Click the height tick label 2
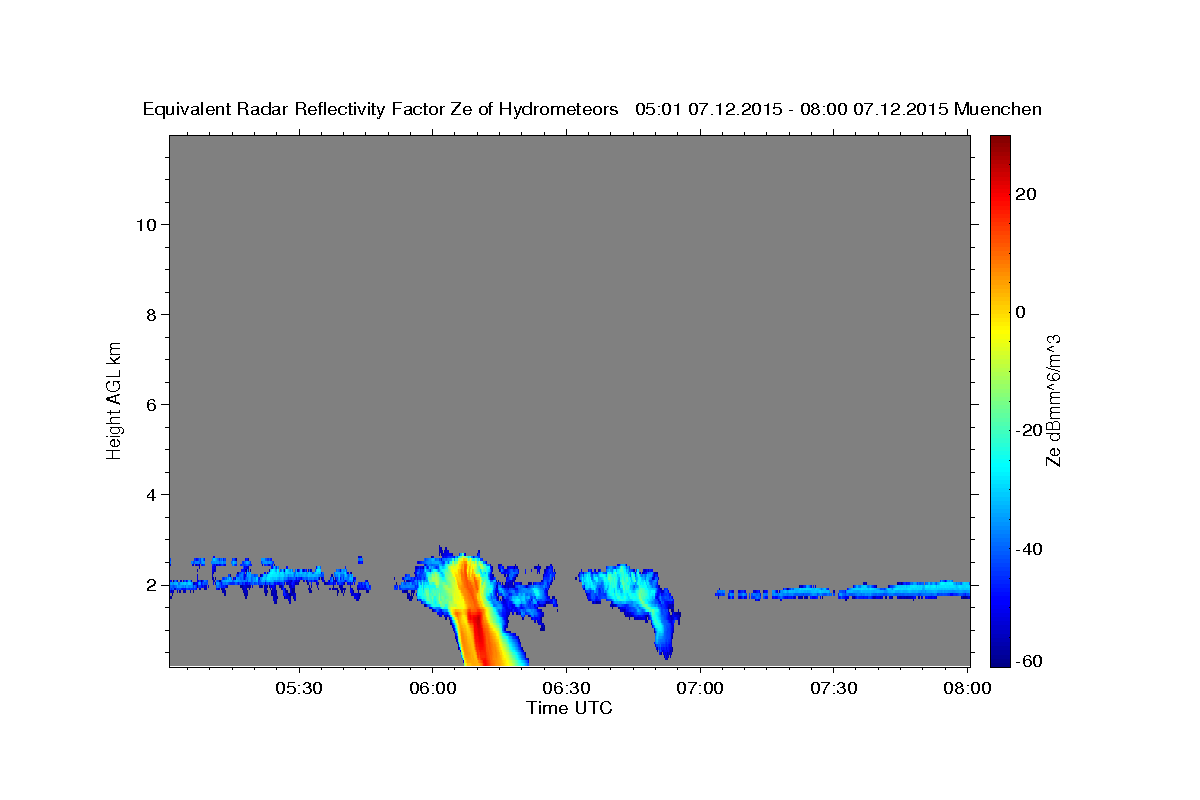Screen dimensions: 1200x800 point(151,584)
